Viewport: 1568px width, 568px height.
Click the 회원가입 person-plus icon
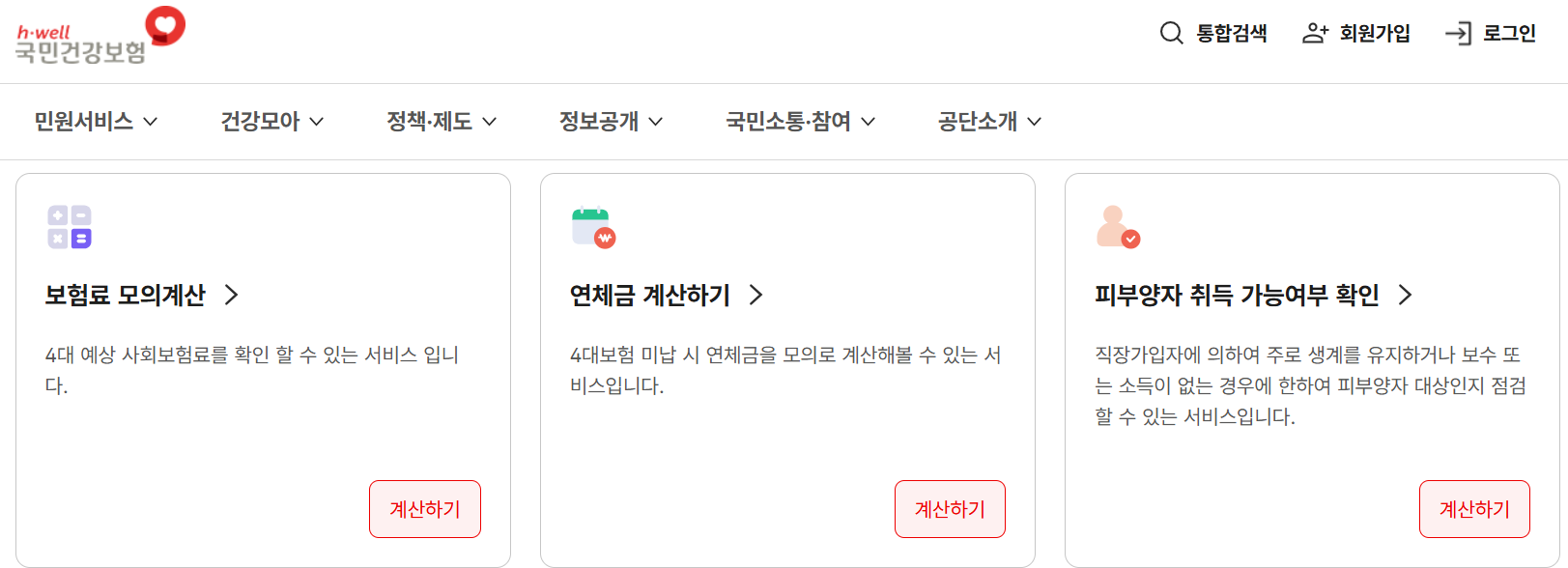(x=1315, y=32)
